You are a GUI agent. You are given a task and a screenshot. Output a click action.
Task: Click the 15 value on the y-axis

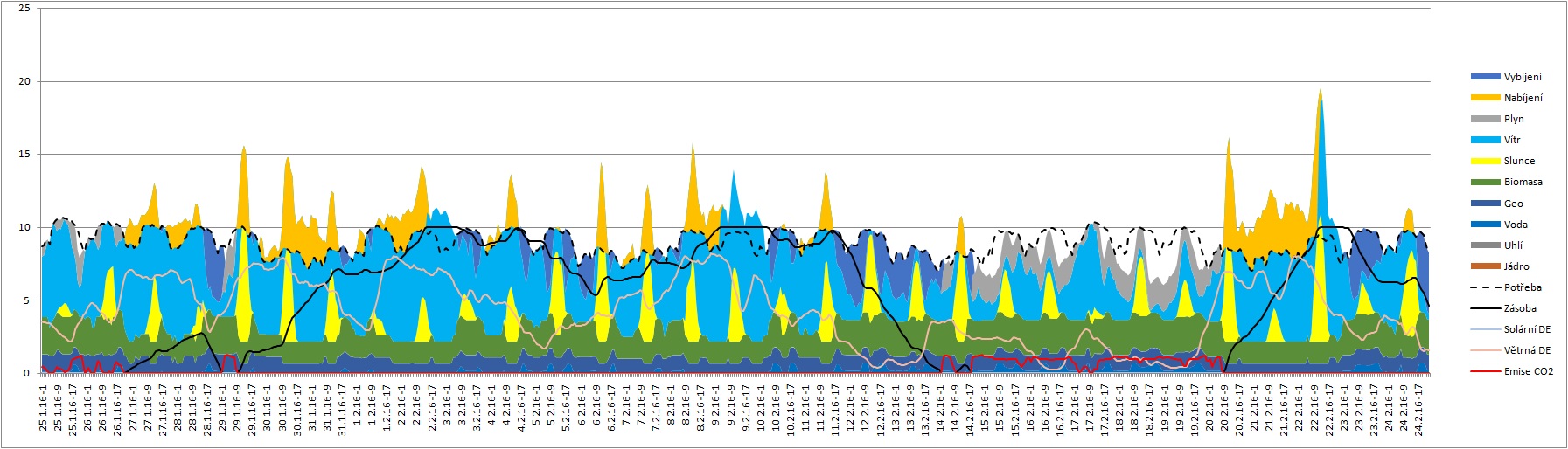(24, 155)
